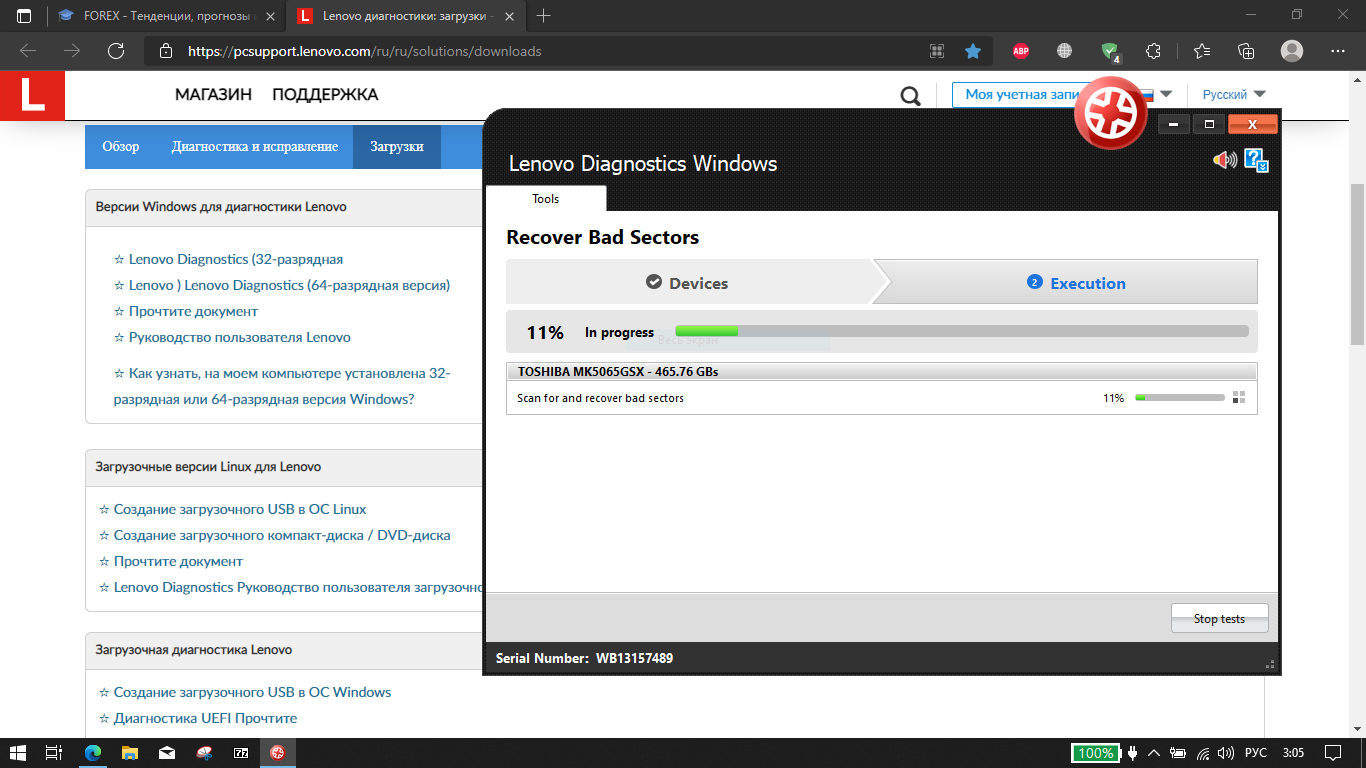Open the Edge Favorites list icon

click(x=1201, y=51)
